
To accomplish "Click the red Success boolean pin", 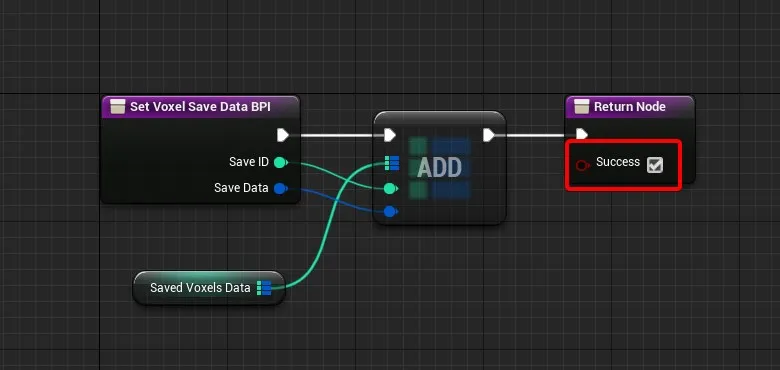I will pyautogui.click(x=583, y=165).
